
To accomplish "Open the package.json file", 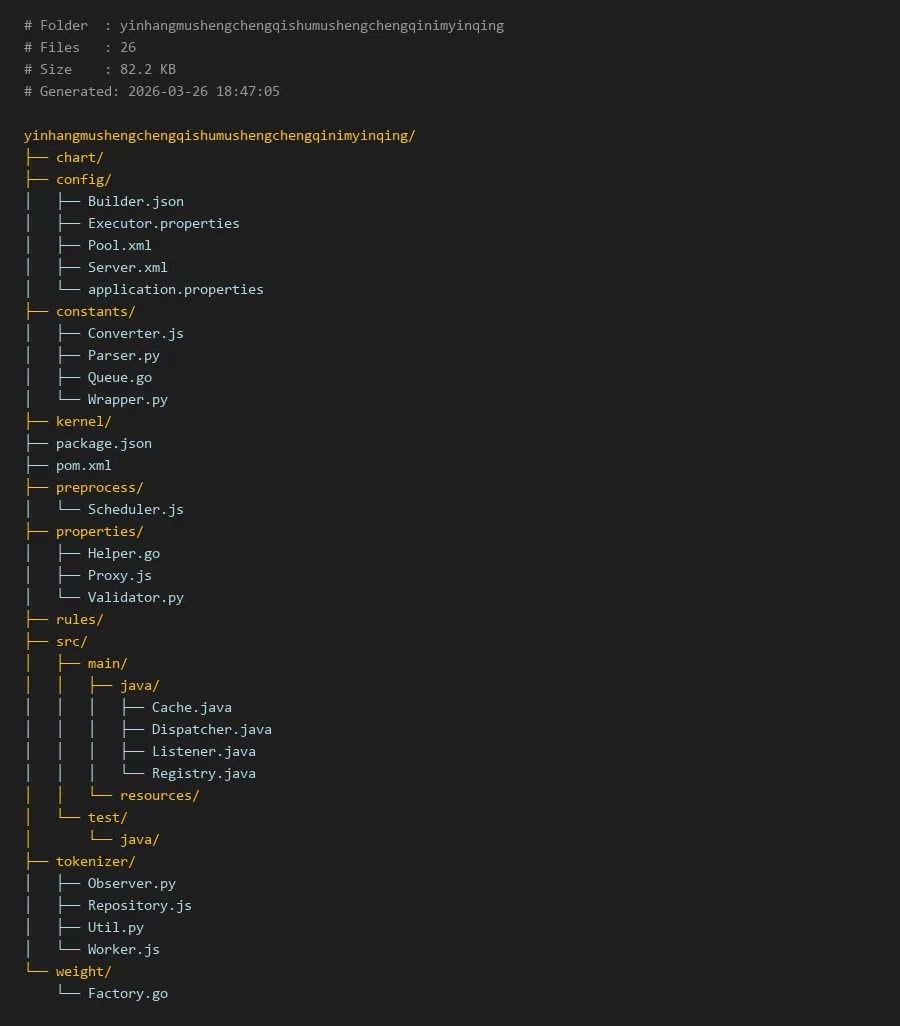I will pos(104,443).
